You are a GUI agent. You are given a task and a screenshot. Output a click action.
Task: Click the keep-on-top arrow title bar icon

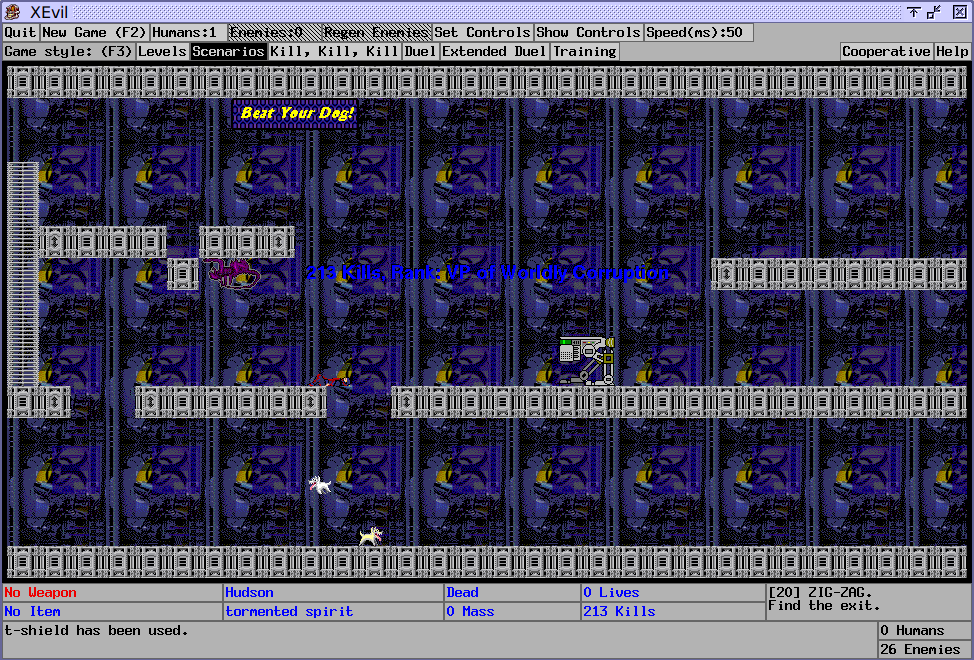[x=913, y=12]
